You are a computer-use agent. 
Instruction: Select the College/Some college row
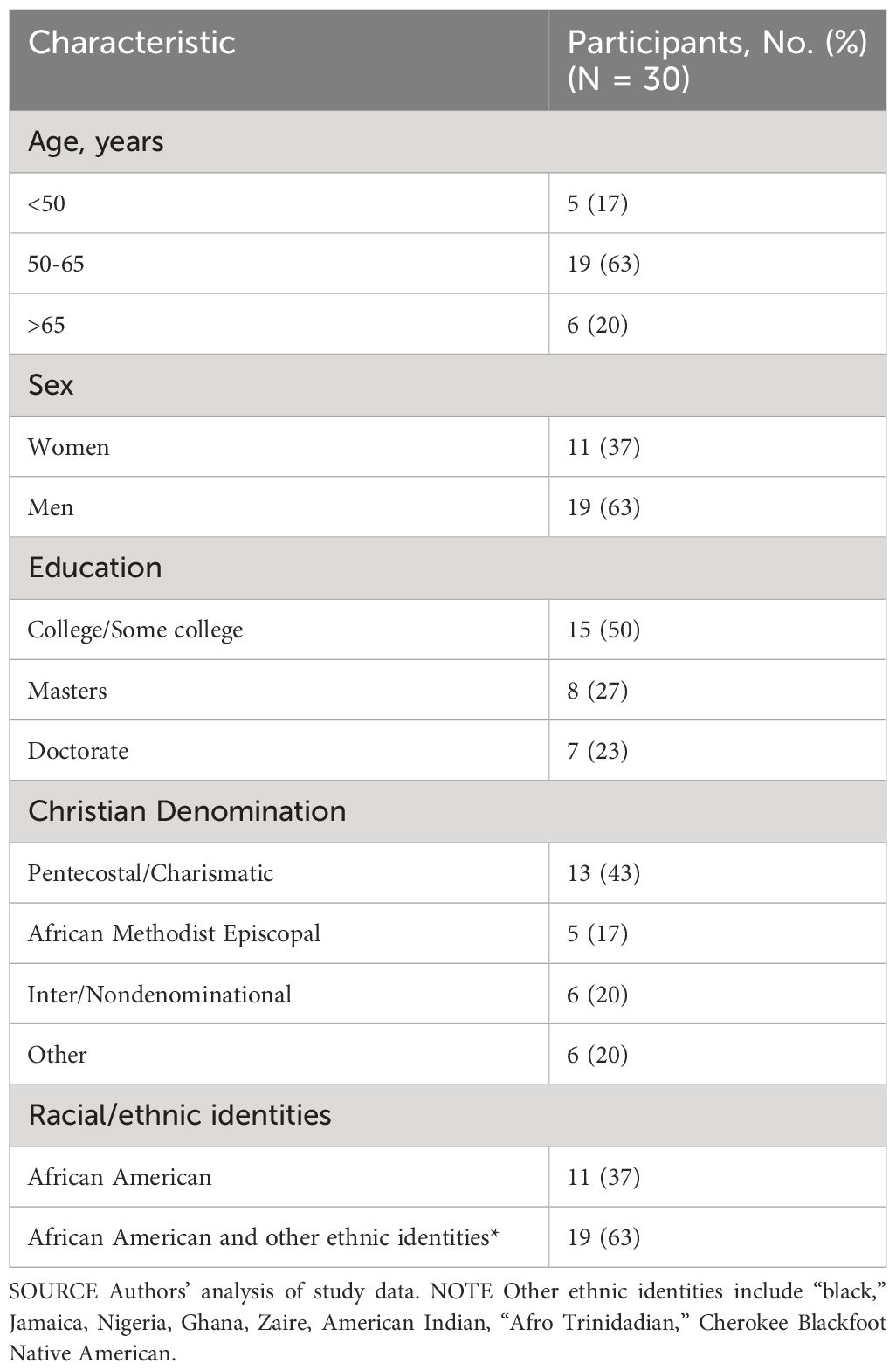tap(448, 630)
